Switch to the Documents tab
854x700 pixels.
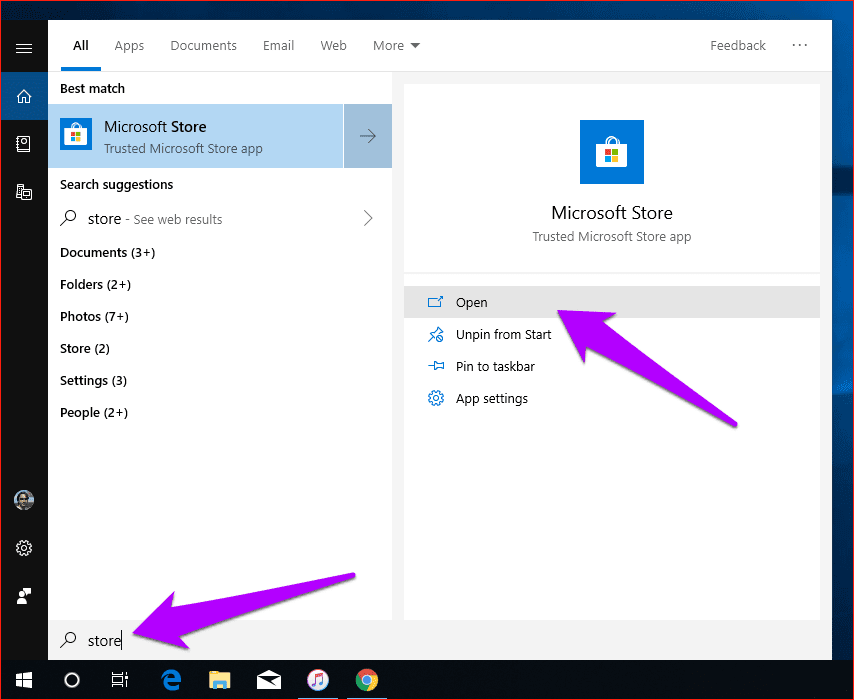203,46
